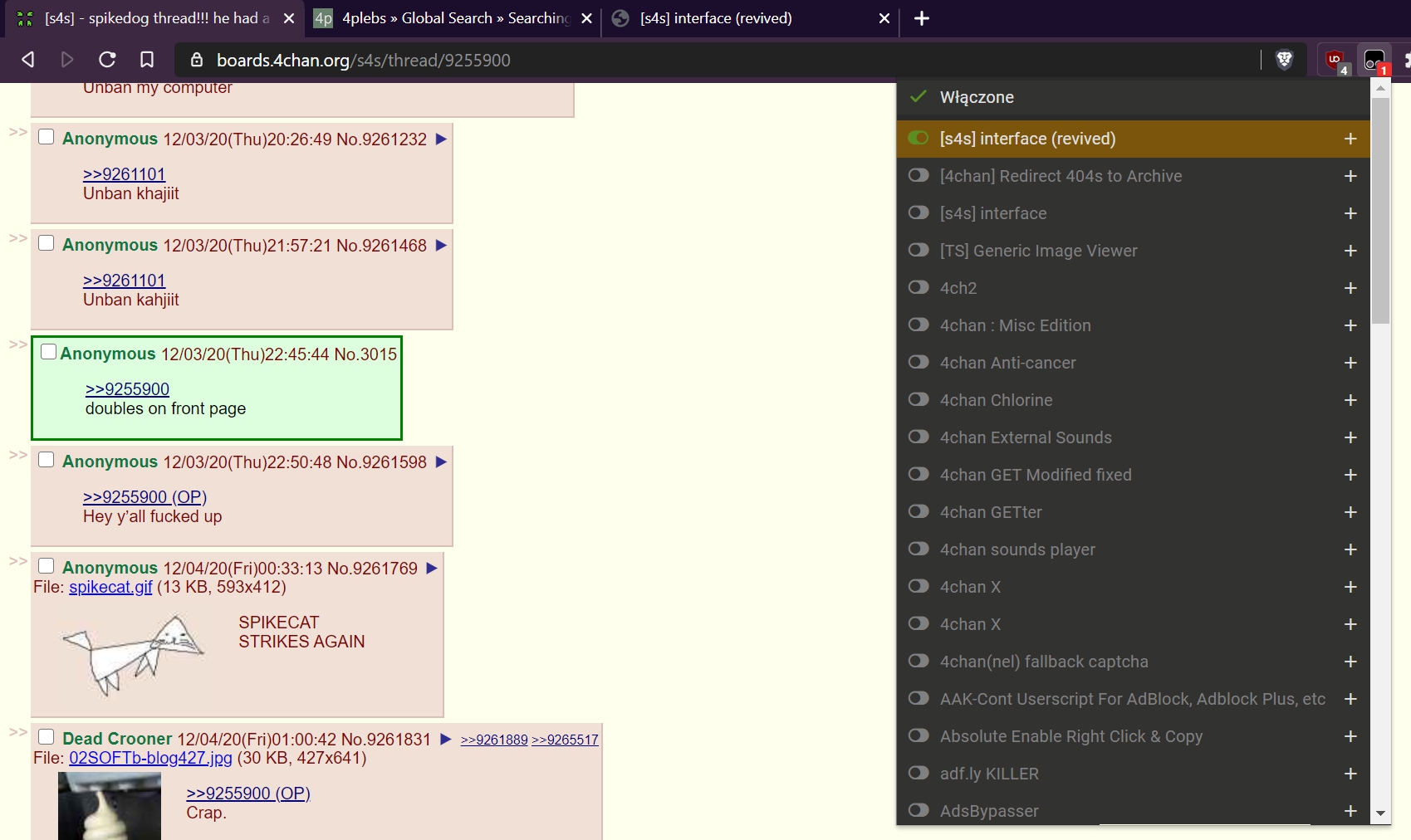Expand options for [s4s] interface (revived)
The width and height of the screenshot is (1411, 840).
[x=1350, y=139]
